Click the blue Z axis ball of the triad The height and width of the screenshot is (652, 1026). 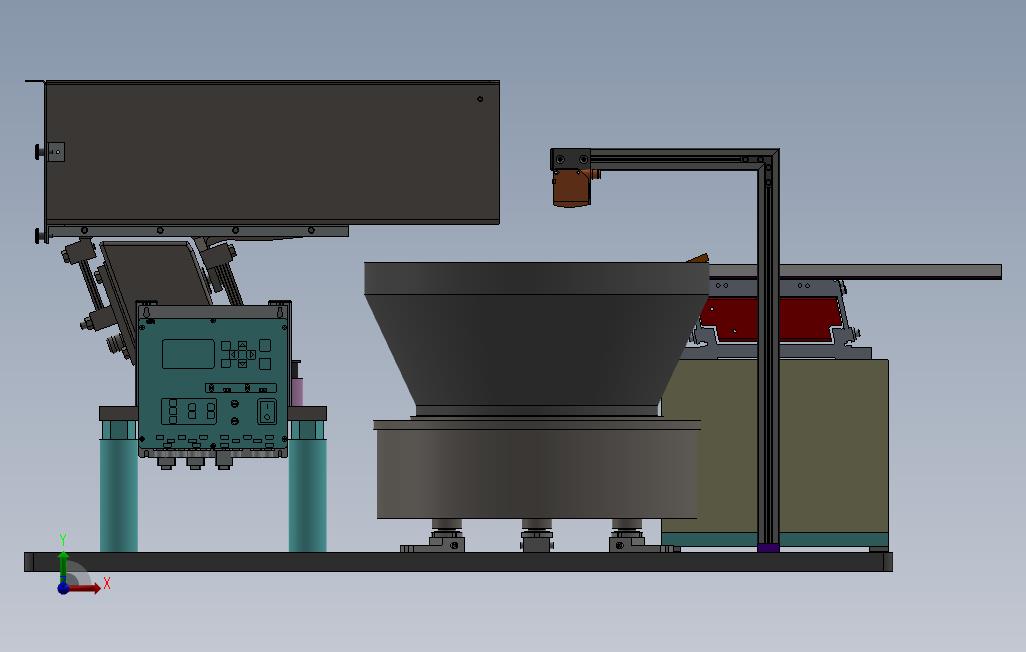click(x=63, y=588)
